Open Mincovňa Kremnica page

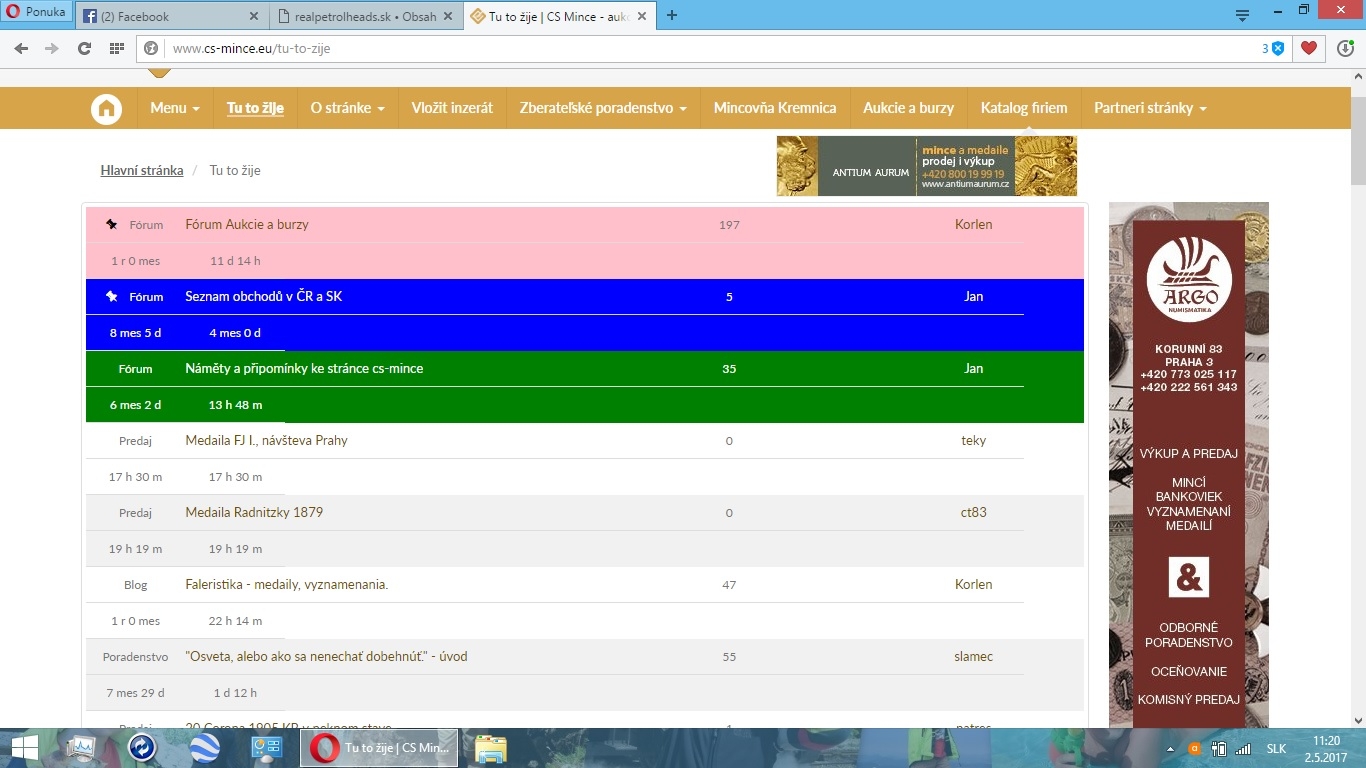click(775, 108)
